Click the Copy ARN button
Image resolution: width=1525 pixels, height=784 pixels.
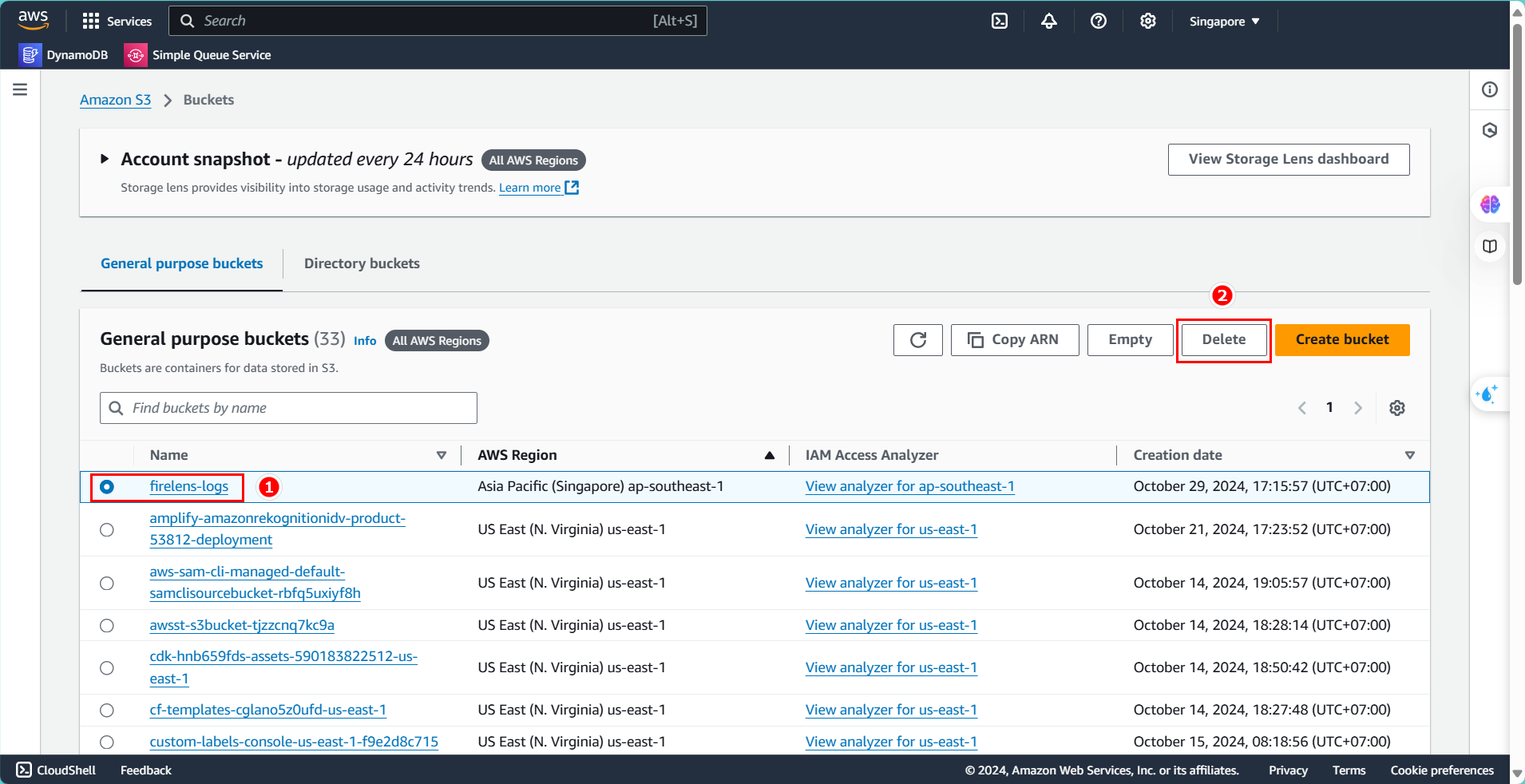click(1015, 340)
